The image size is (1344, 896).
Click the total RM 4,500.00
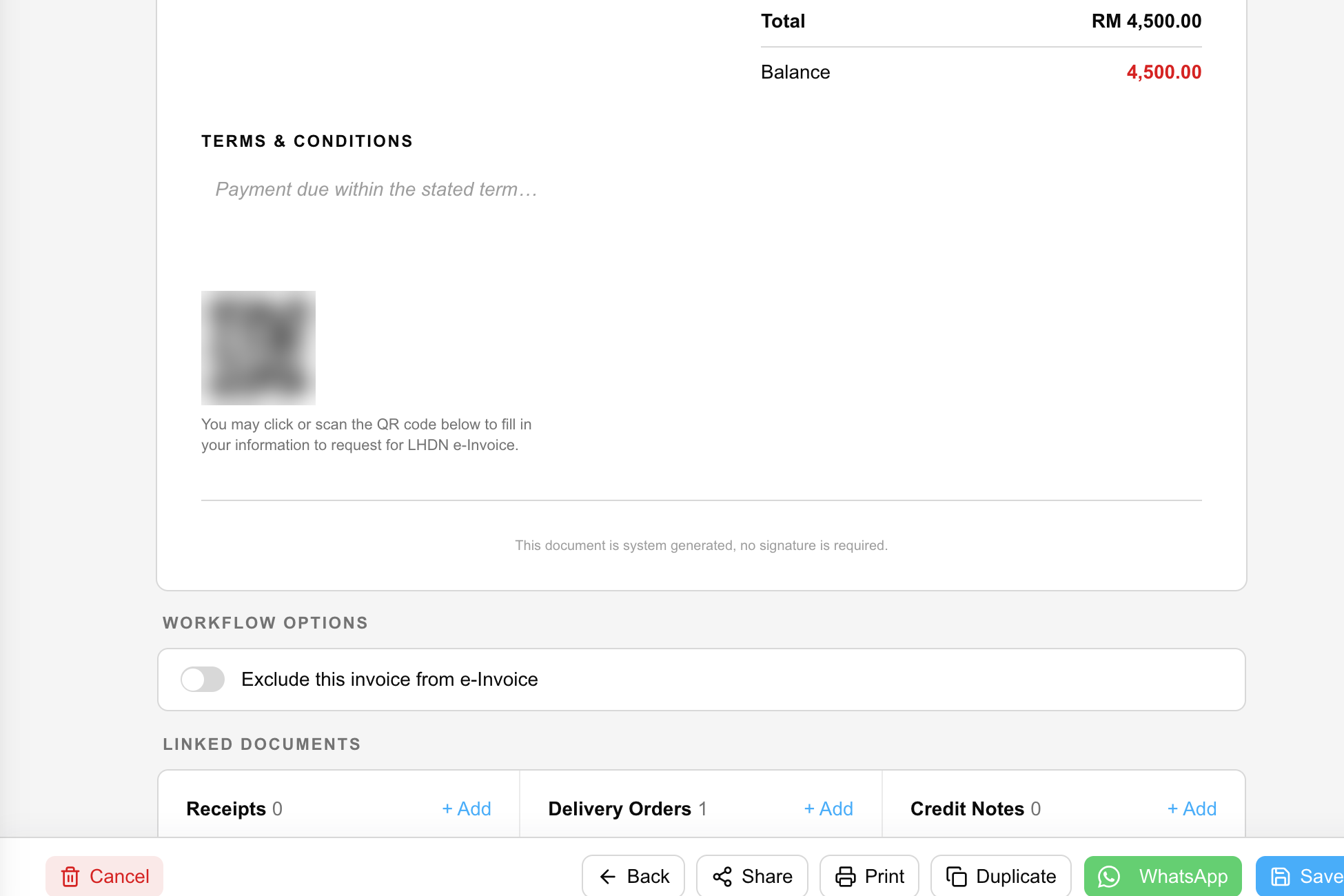click(x=1146, y=21)
